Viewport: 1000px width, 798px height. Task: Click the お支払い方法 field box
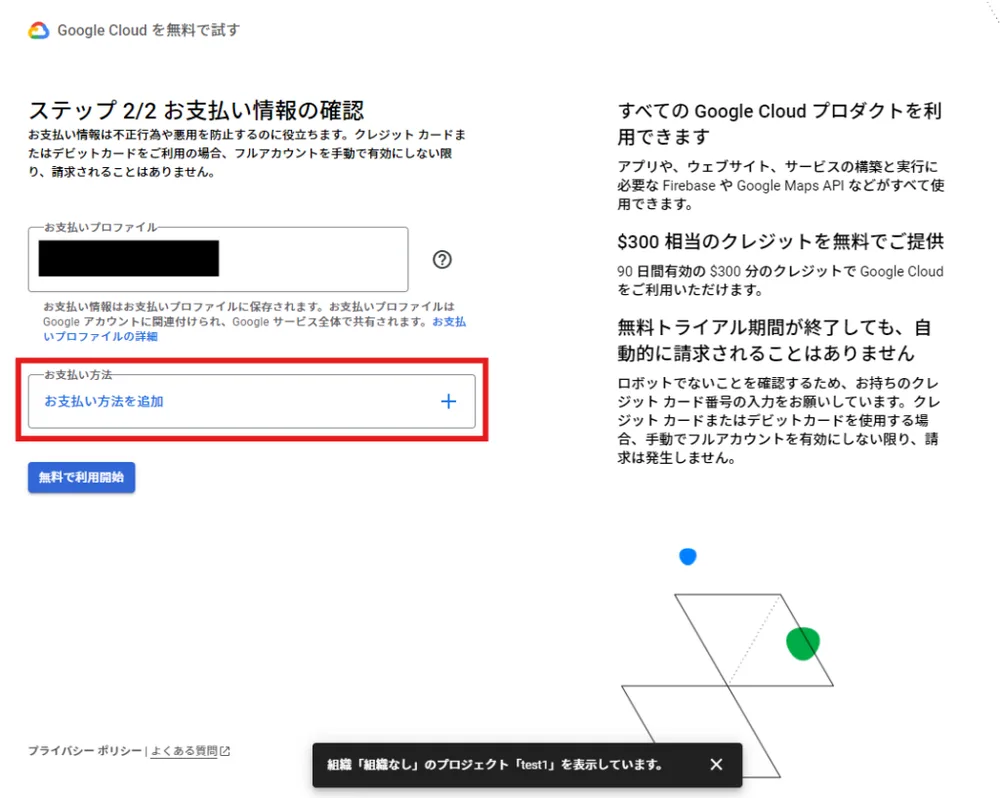(252, 401)
